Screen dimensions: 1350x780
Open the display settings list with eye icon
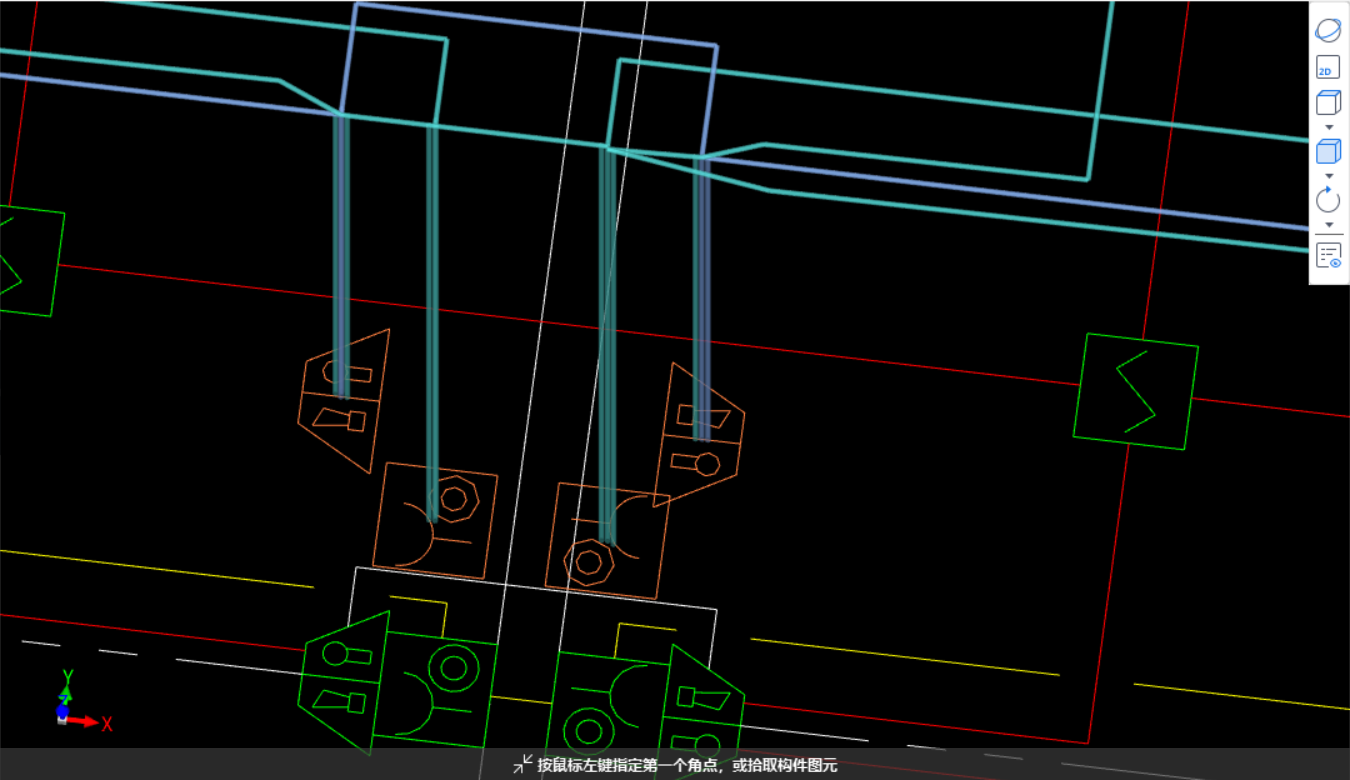point(1328,256)
